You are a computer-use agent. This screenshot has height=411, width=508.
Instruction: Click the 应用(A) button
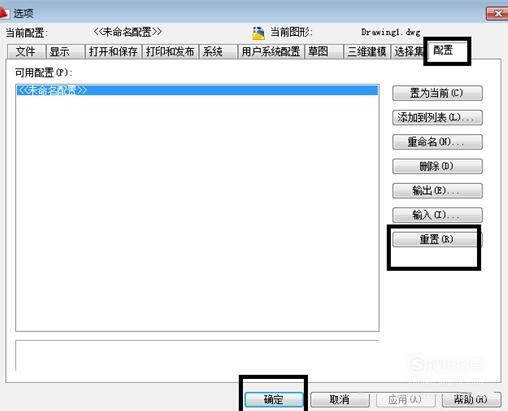(x=405, y=399)
